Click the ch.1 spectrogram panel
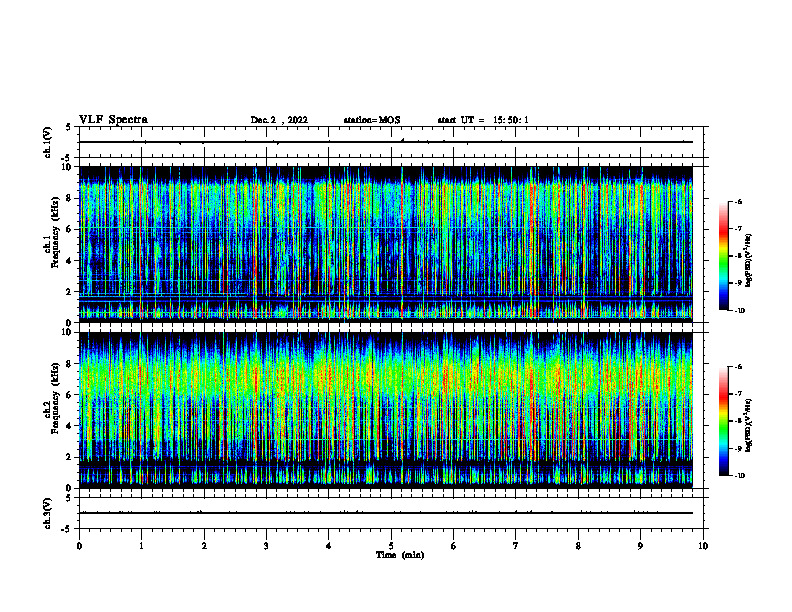Viewport: 792px width, 612px height. point(386,244)
